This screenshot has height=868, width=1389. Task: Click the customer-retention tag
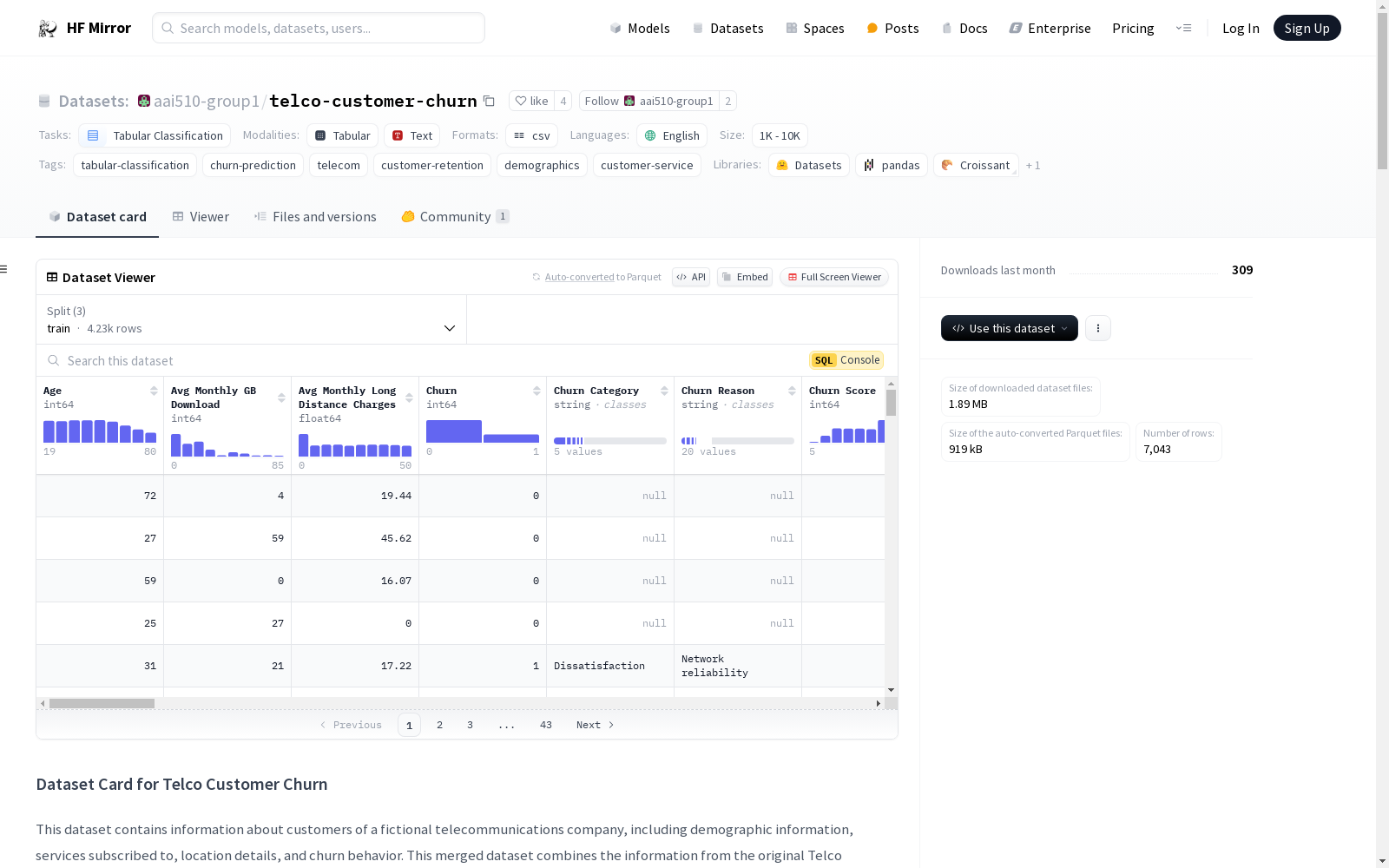tap(432, 165)
